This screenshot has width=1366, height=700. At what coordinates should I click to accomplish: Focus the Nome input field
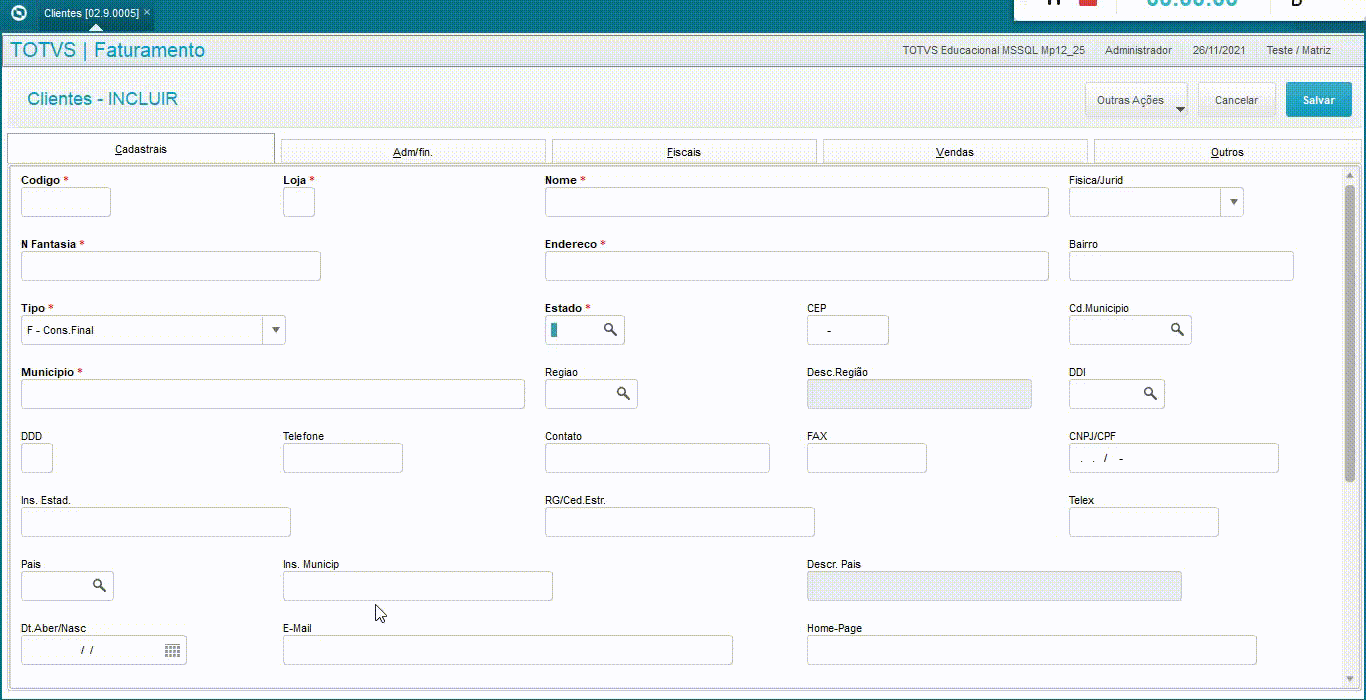797,202
